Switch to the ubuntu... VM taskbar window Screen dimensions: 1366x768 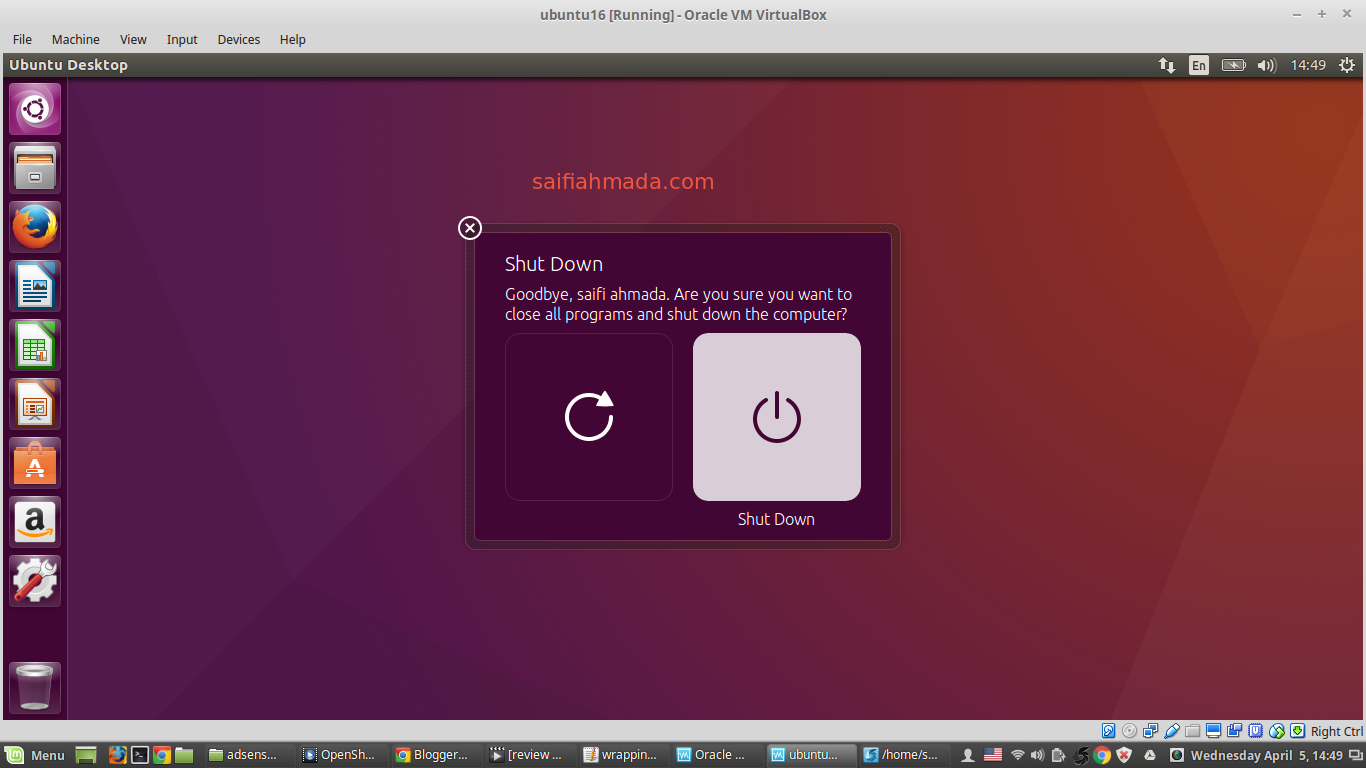point(811,755)
